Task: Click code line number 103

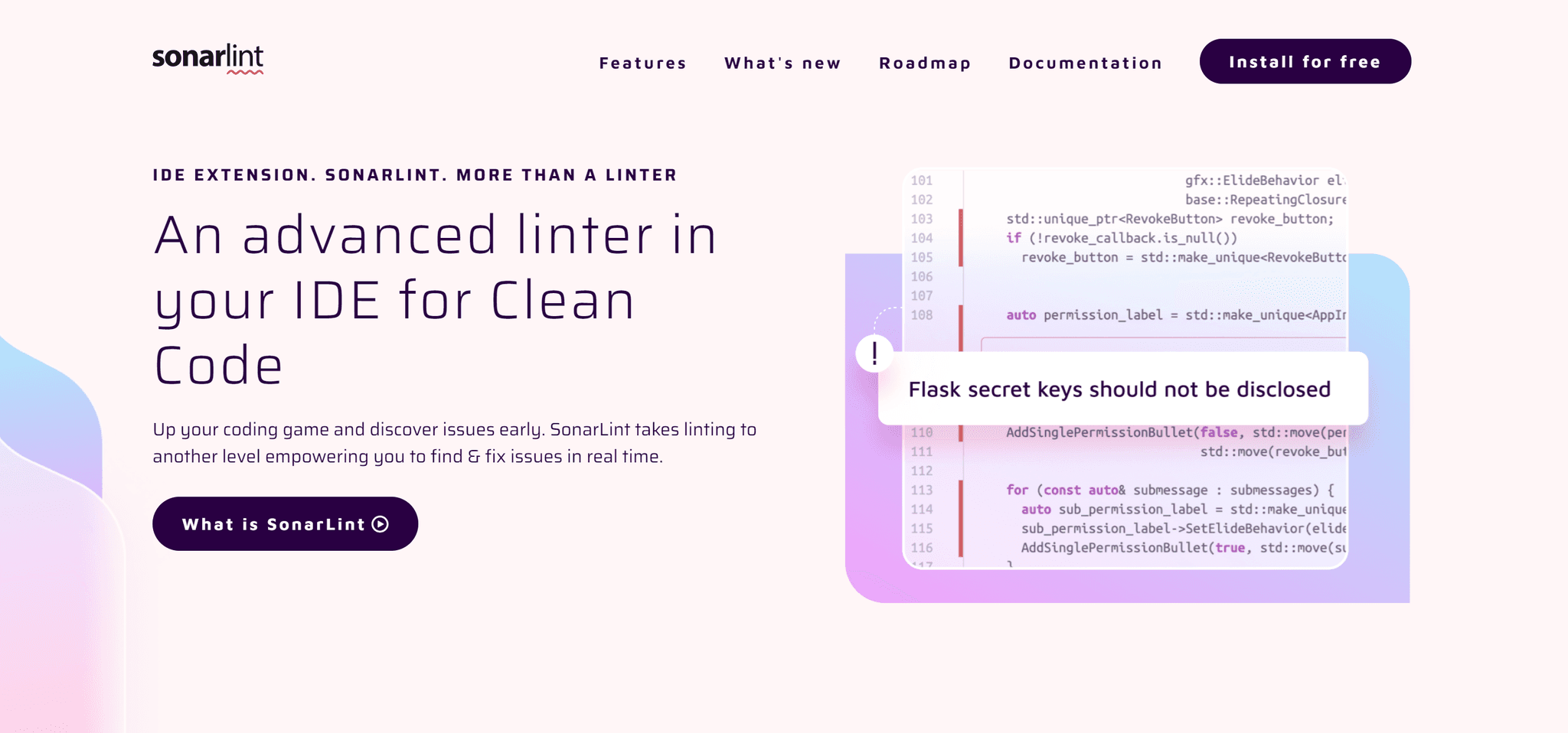Action: click(922, 219)
